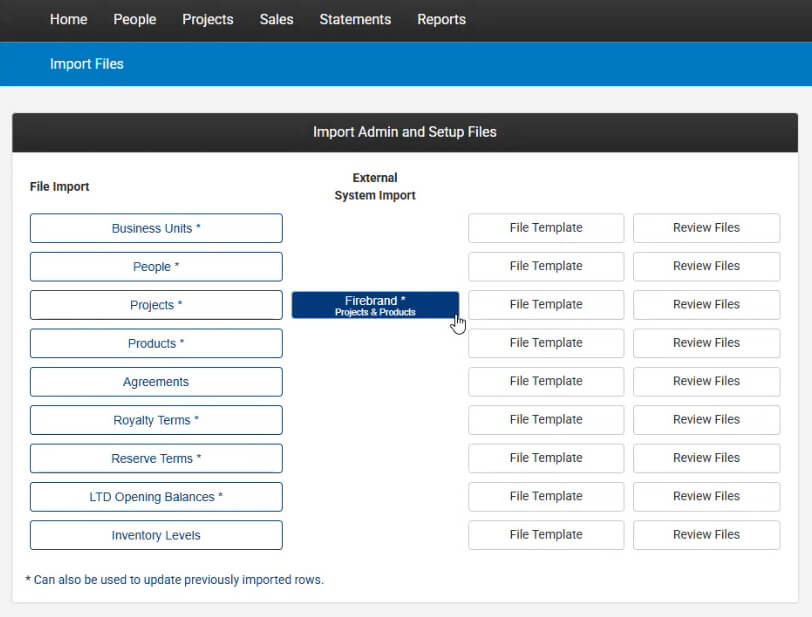Open the Home menu

tap(68, 19)
